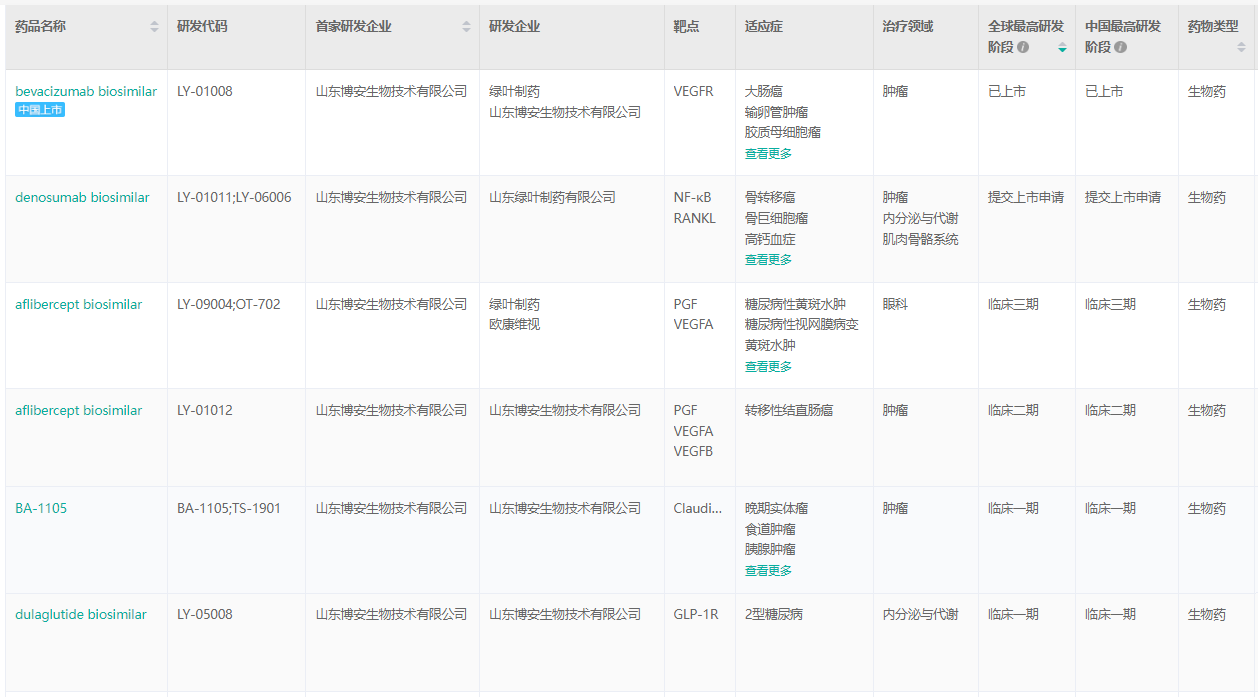Viewport: 1258px width, 697px height.
Task: Click 大肠癌 indication text
Action: (x=764, y=91)
